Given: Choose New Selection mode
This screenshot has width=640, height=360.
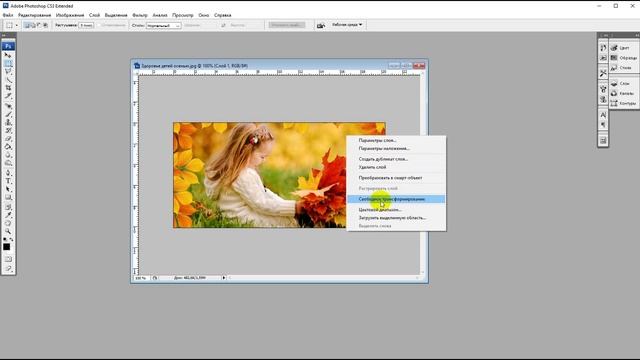Looking at the screenshot, I should pyautogui.click(x=27, y=25).
